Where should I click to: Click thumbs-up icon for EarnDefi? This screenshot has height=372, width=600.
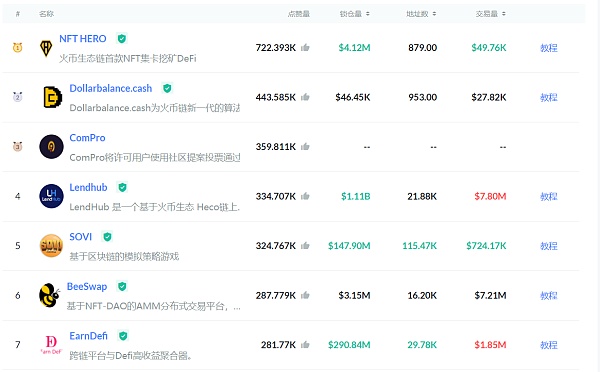click(305, 345)
